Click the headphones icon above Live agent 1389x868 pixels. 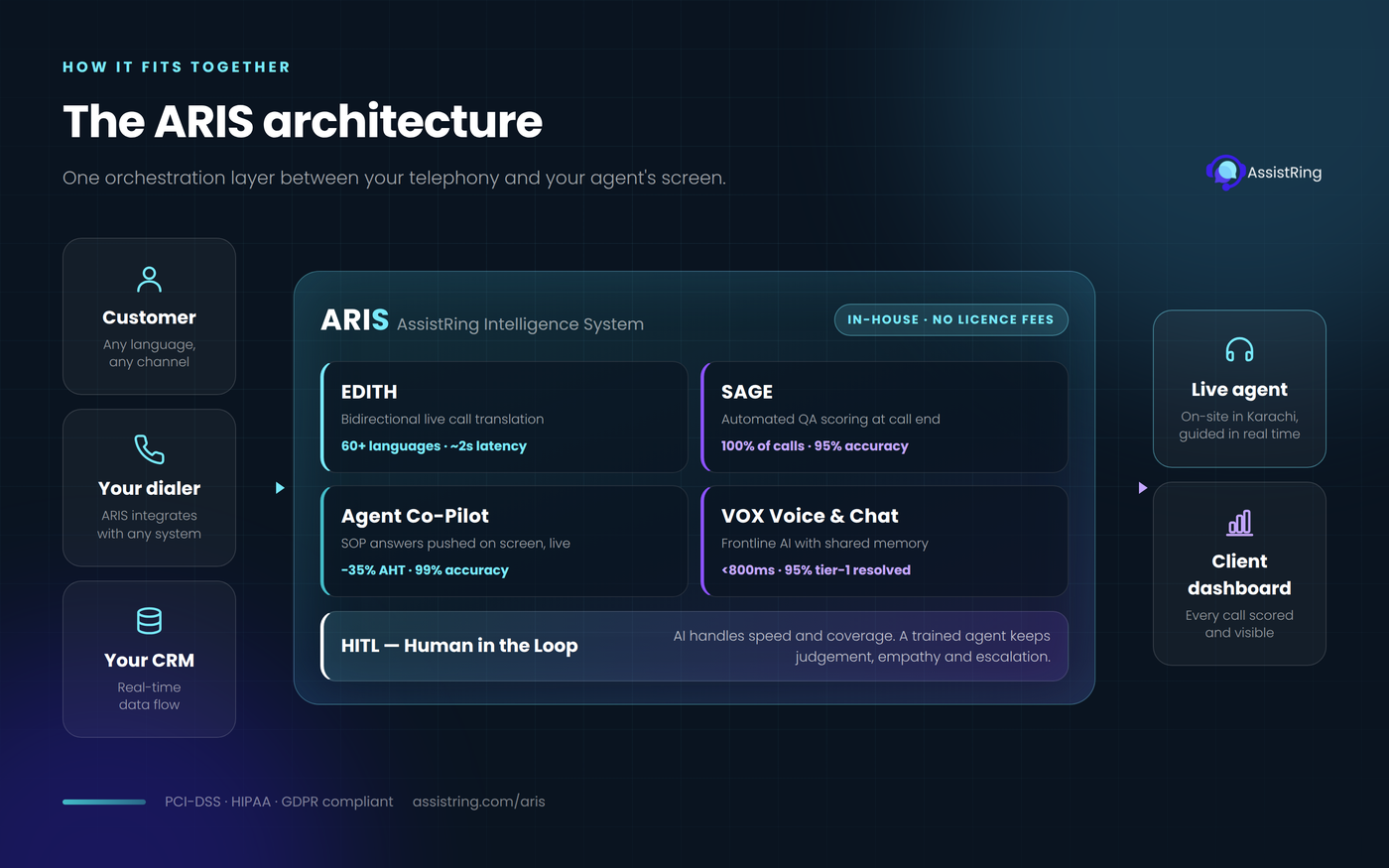click(1239, 350)
